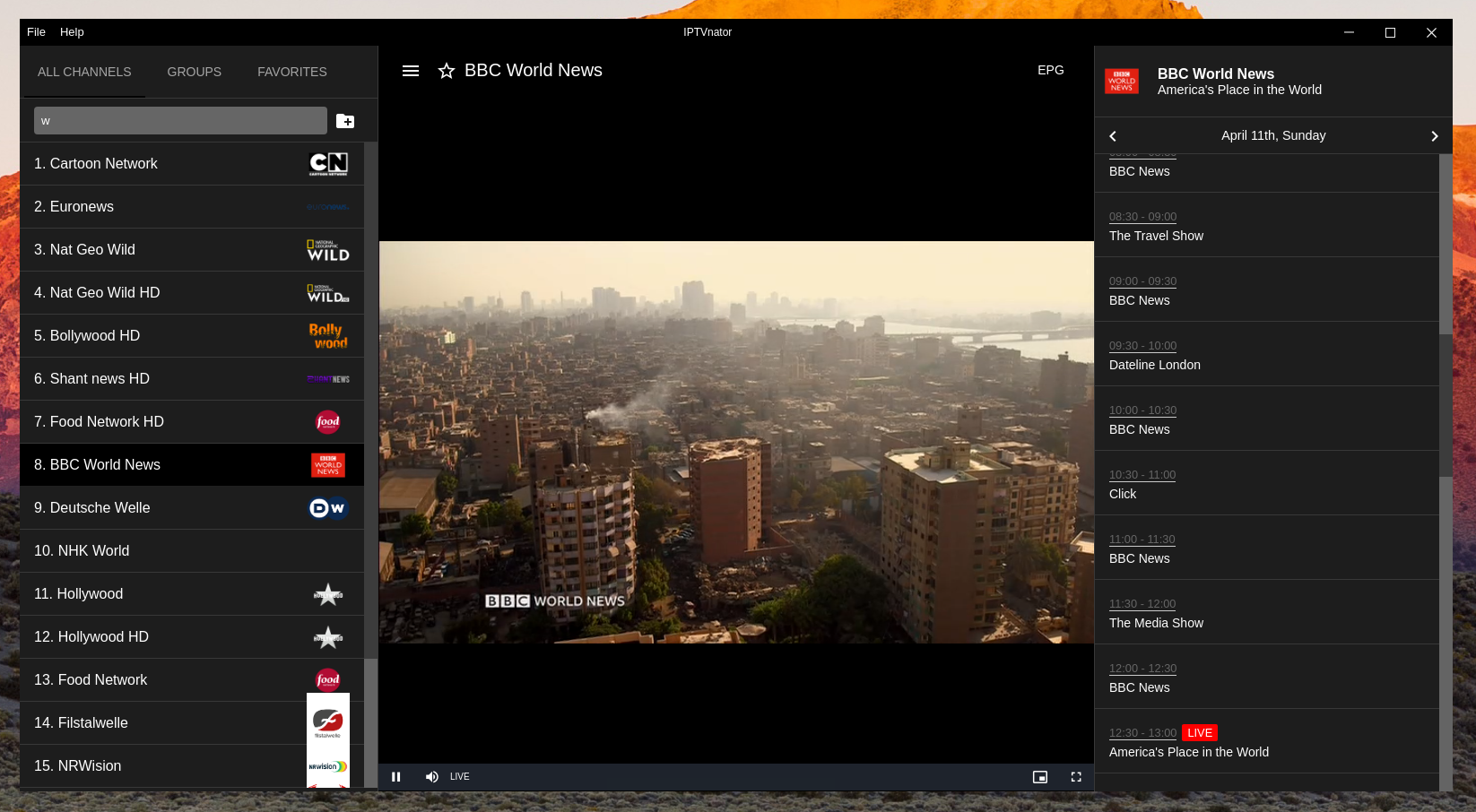Click the BBC World News channel logo
The image size is (1476, 812).
tap(328, 464)
